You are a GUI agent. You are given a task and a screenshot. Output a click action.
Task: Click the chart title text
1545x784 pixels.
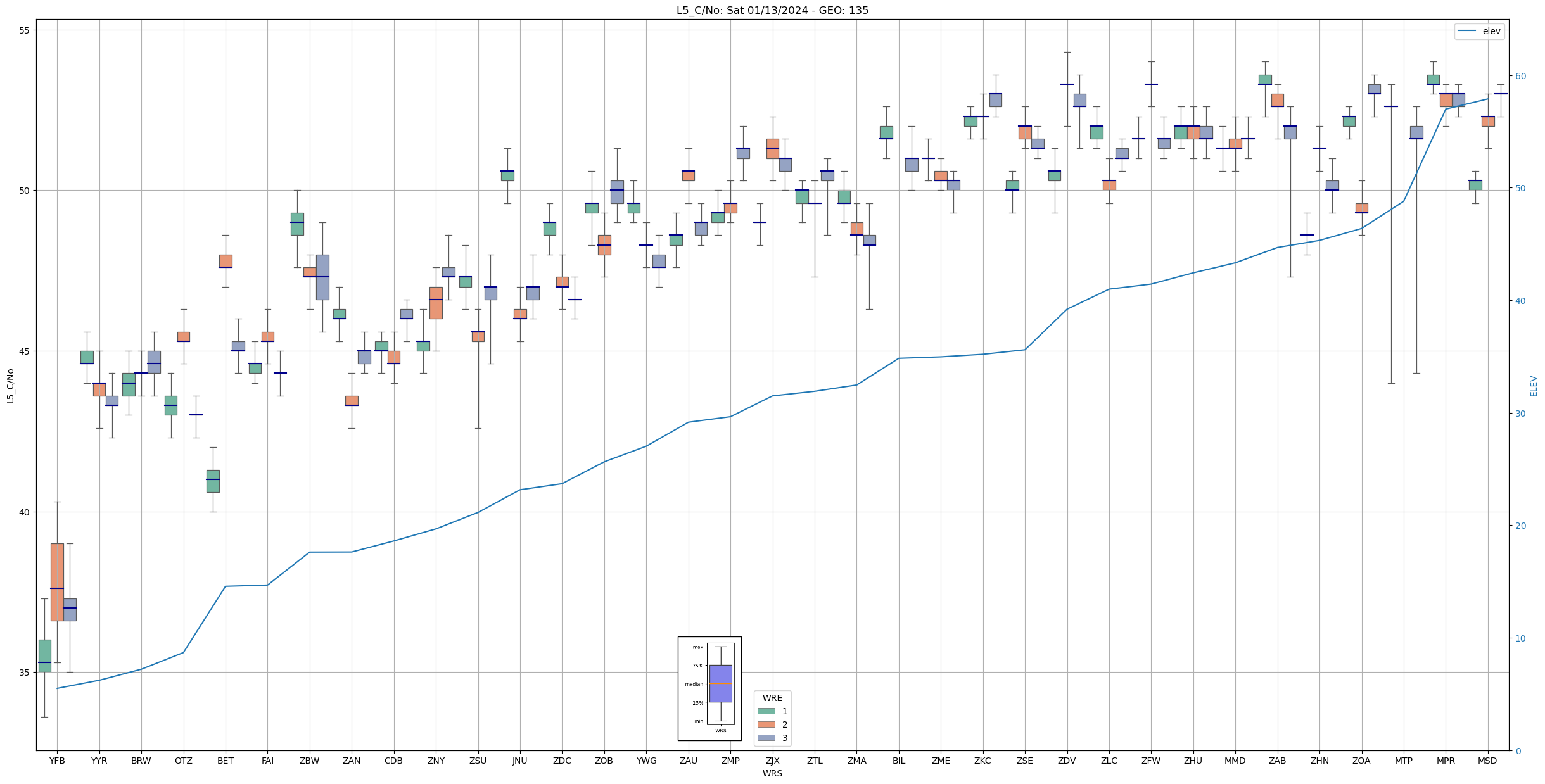pos(772,10)
